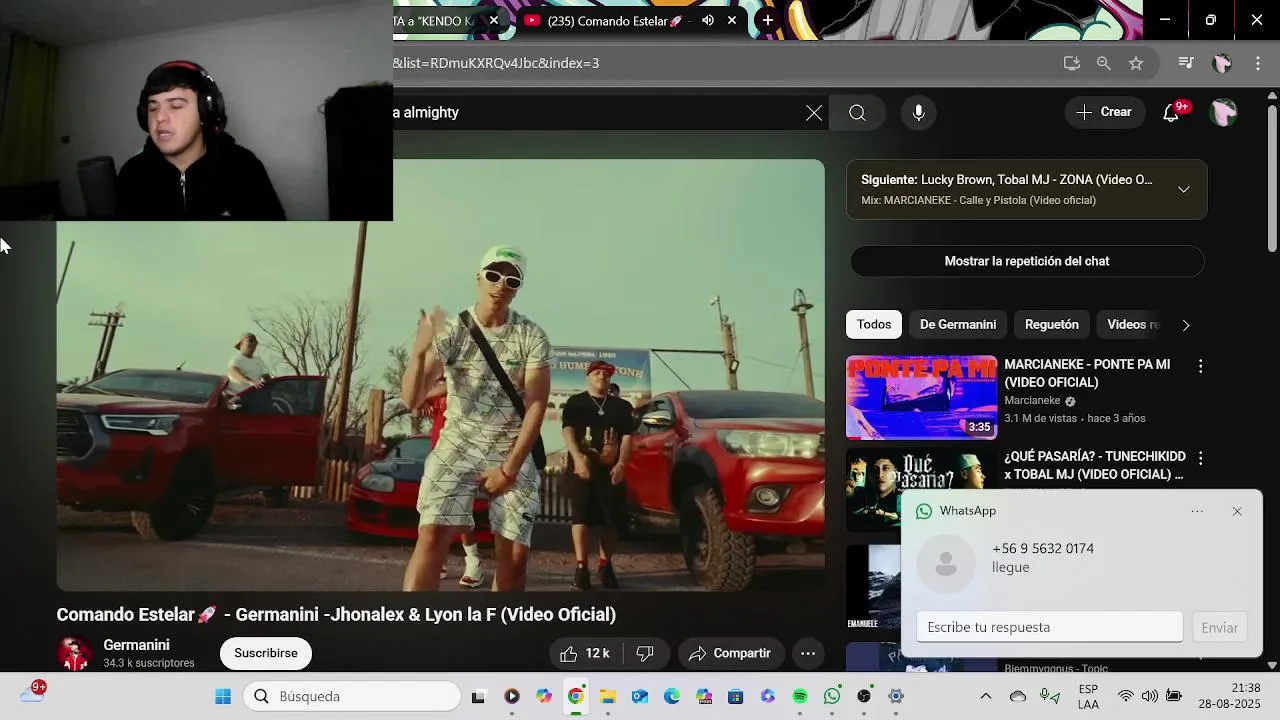
Task: Mute the Comando Estelar tab via speaker icon
Action: [x=708, y=20]
